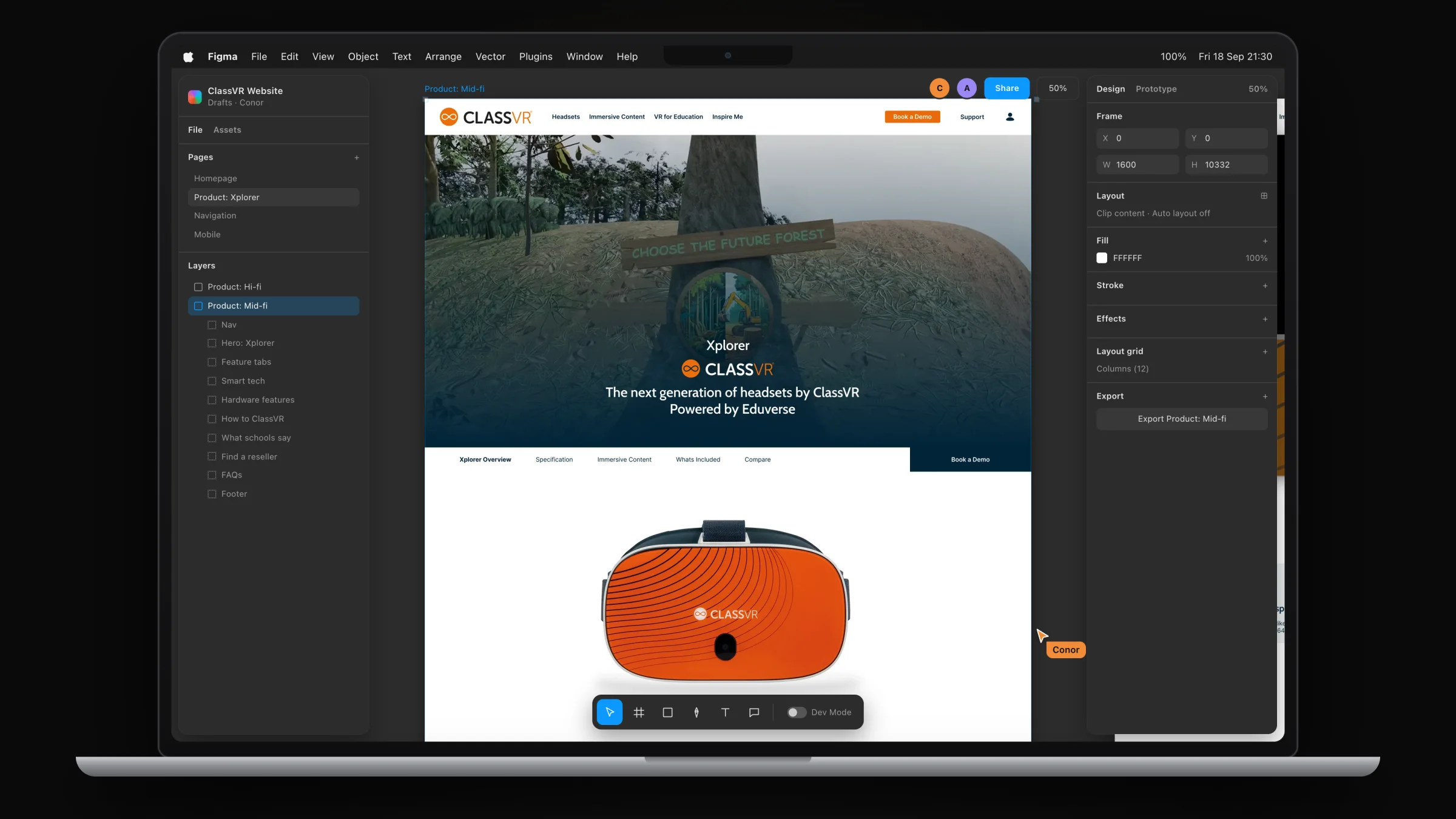1456x819 pixels.
Task: Click the ClassVR Website file logo icon
Action: 195,96
